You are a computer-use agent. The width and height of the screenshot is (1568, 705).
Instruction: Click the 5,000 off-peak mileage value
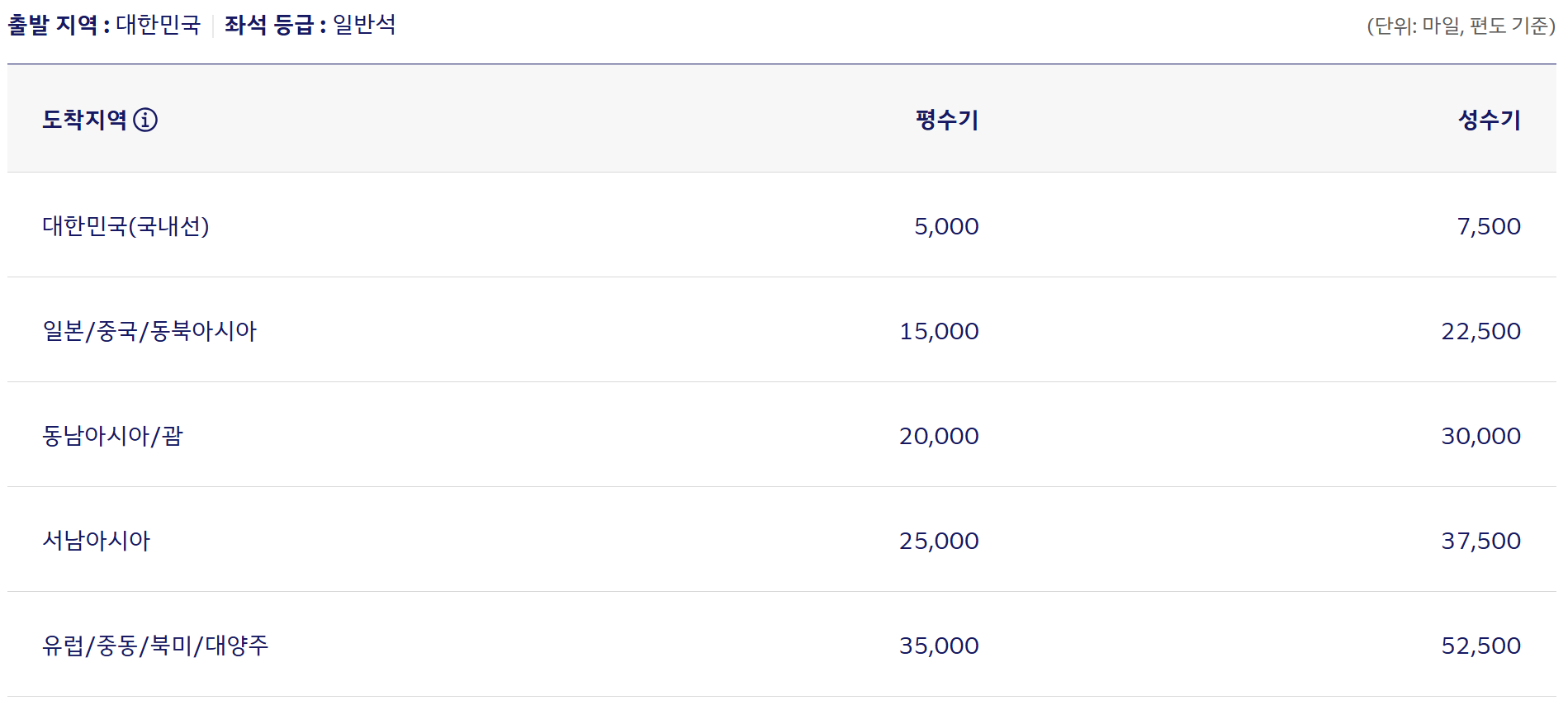(x=946, y=226)
